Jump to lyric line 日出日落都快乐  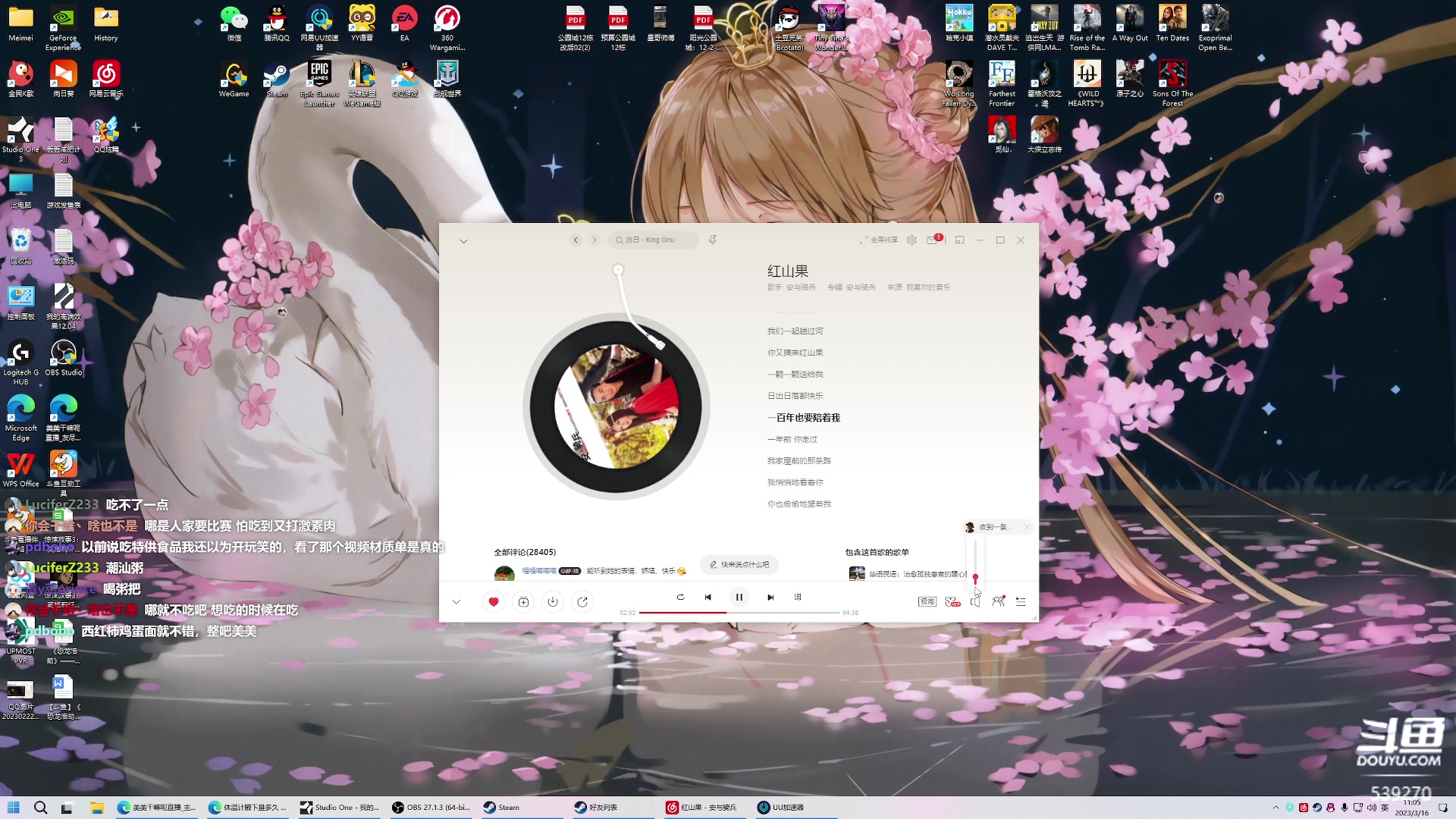click(x=795, y=396)
